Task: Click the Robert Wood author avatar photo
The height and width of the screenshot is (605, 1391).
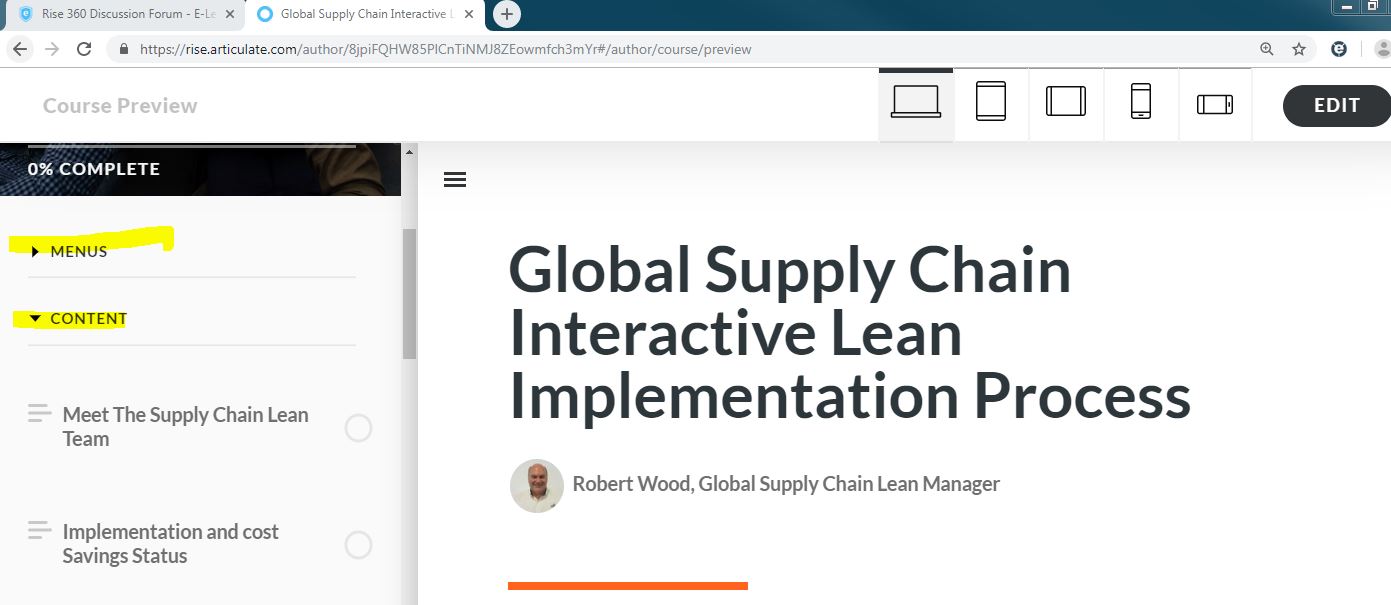Action: (x=537, y=486)
